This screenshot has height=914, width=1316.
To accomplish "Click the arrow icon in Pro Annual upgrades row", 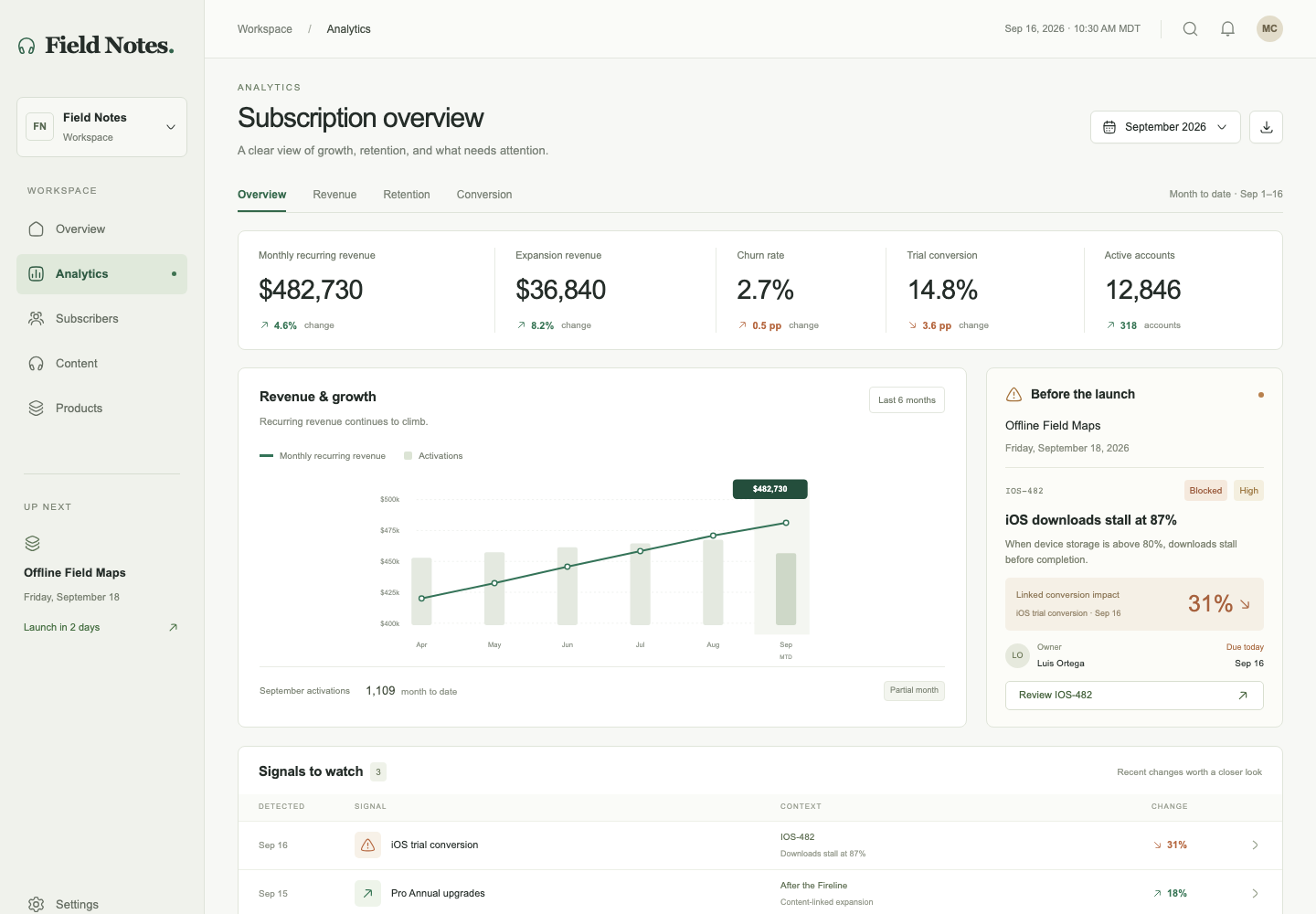I will tap(367, 893).
